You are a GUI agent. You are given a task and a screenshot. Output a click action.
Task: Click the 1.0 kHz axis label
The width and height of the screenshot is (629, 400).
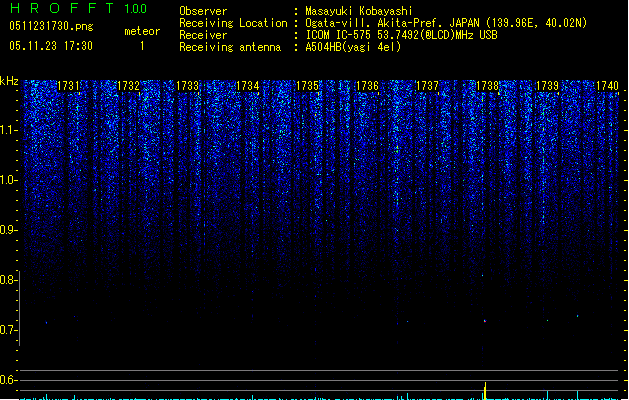pos(8,180)
